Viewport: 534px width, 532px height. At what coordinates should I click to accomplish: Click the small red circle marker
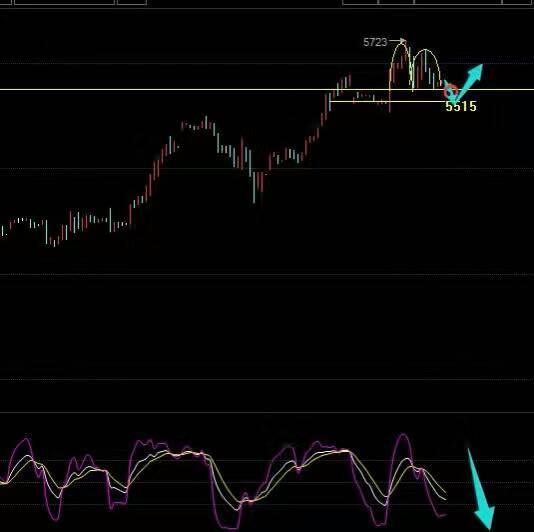pos(451,91)
